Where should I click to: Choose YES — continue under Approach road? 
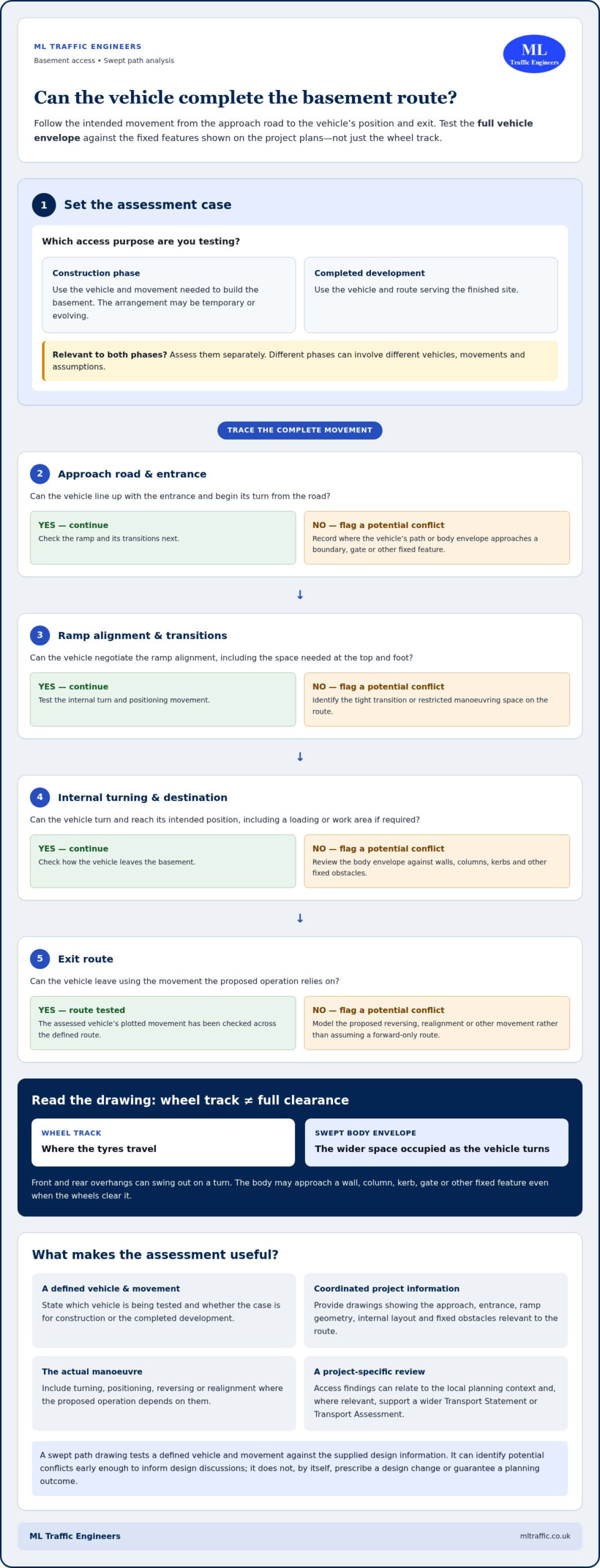coord(163,538)
